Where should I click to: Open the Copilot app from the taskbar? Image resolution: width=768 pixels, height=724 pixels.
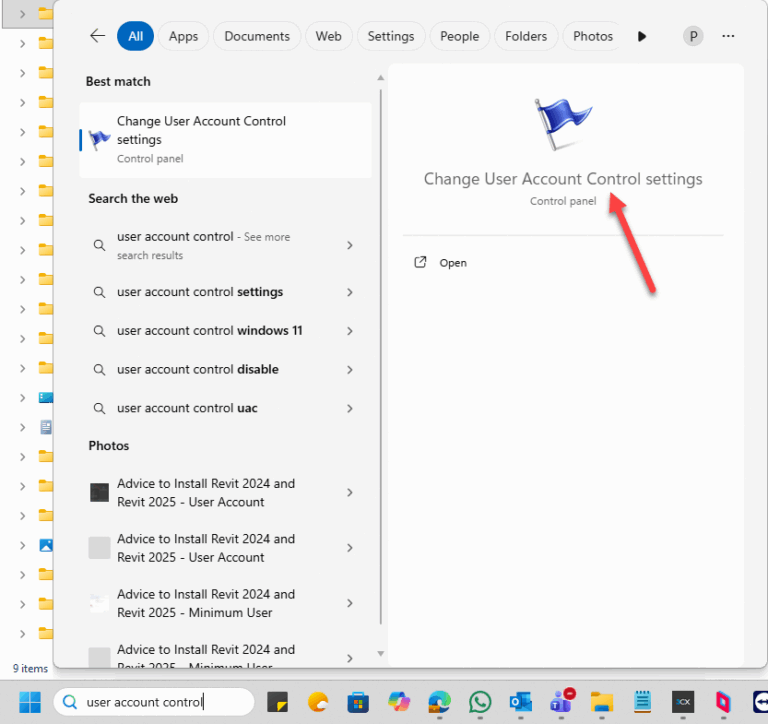399,702
